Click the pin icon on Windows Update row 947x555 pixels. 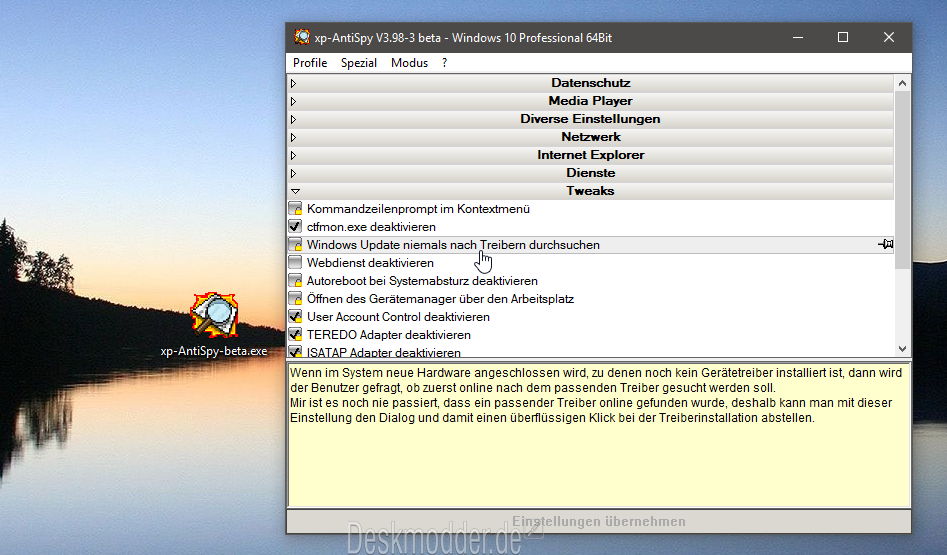[885, 245]
